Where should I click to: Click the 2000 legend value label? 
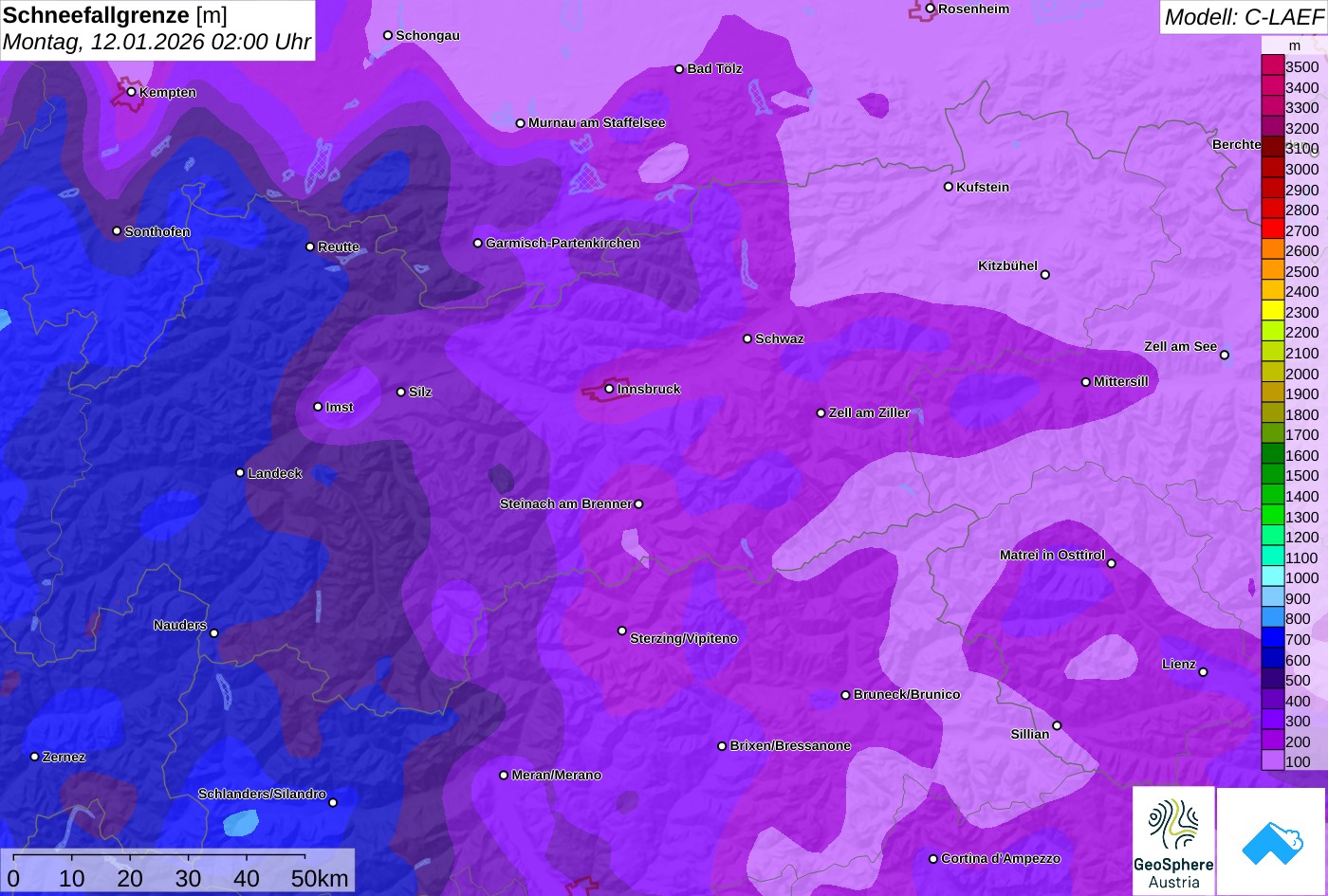pyautogui.click(x=1301, y=374)
